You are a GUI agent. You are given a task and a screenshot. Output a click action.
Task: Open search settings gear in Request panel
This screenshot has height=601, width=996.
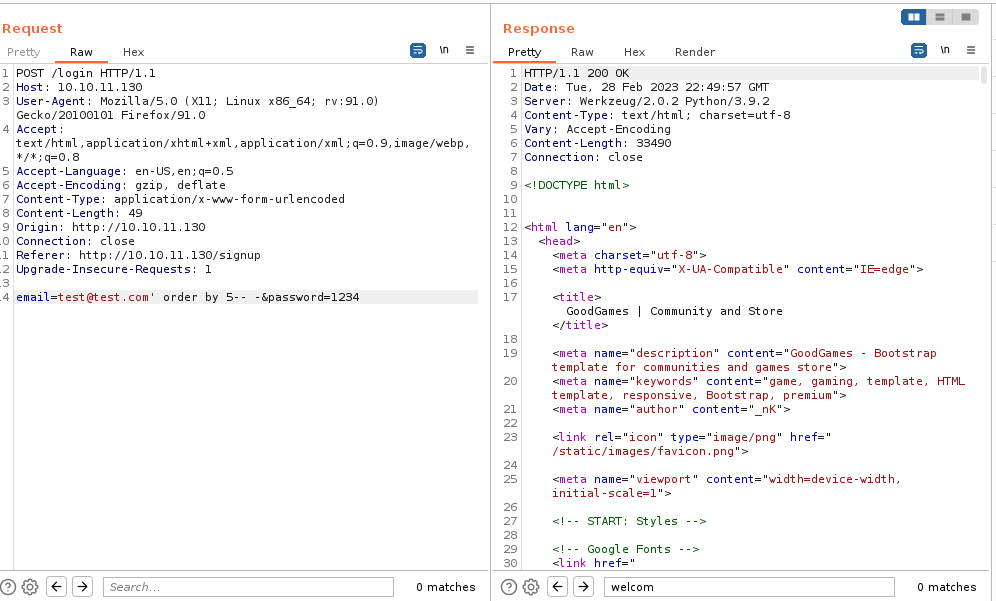pos(30,587)
